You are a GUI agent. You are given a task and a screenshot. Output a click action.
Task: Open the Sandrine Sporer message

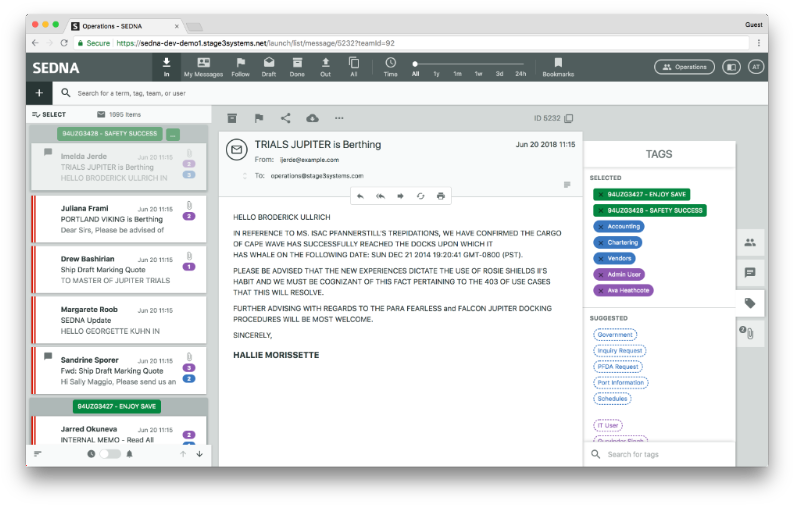click(x=119, y=371)
